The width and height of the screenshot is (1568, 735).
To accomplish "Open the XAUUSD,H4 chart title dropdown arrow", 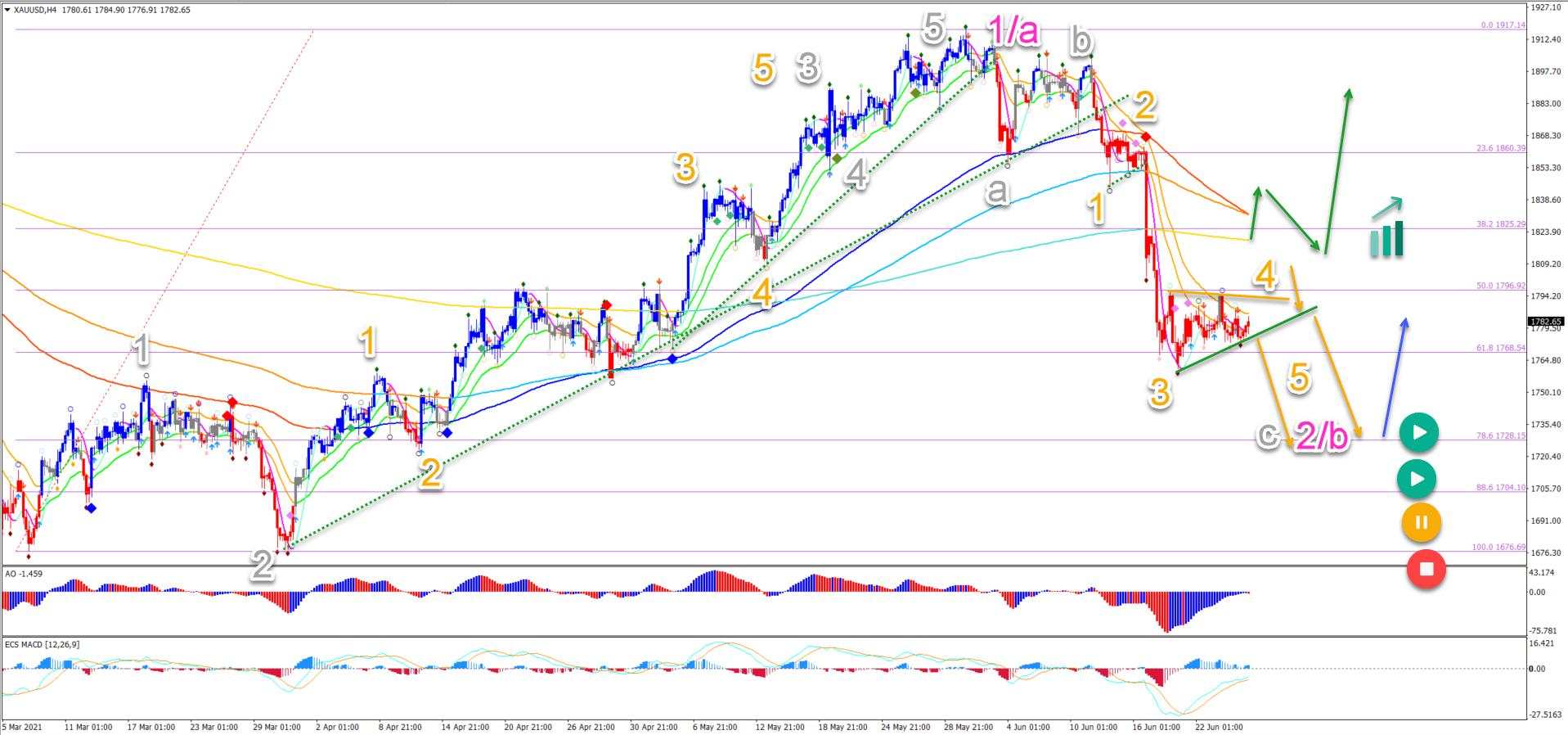I will pyautogui.click(x=7, y=11).
